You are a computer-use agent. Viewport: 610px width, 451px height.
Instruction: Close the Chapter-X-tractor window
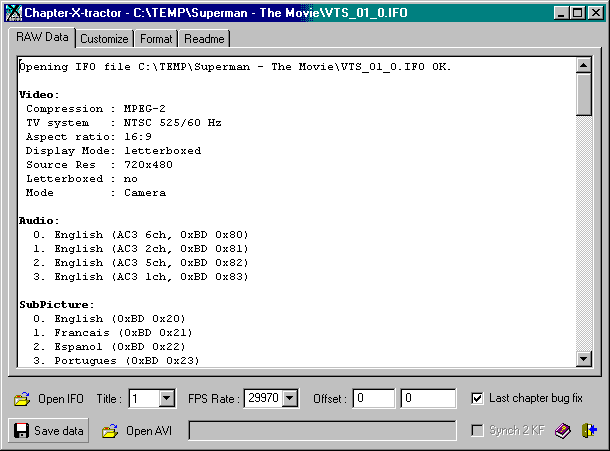[x=596, y=13]
